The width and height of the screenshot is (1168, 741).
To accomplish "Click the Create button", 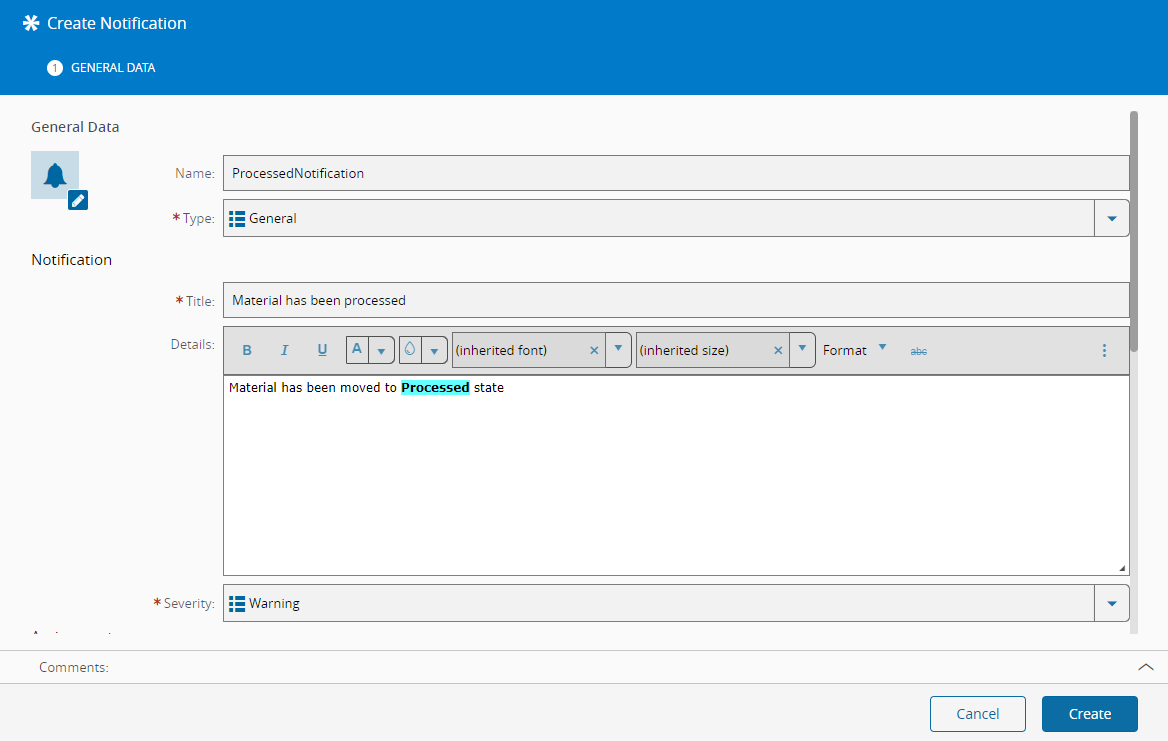I will (1089, 714).
